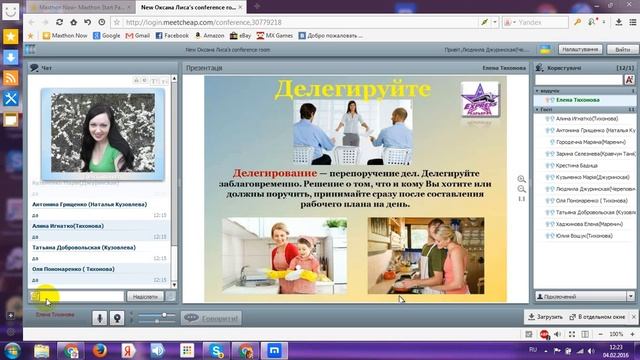Screen dimensions: 640x360
Task: Zoom out page with status bar minus
Action: click(600, 334)
